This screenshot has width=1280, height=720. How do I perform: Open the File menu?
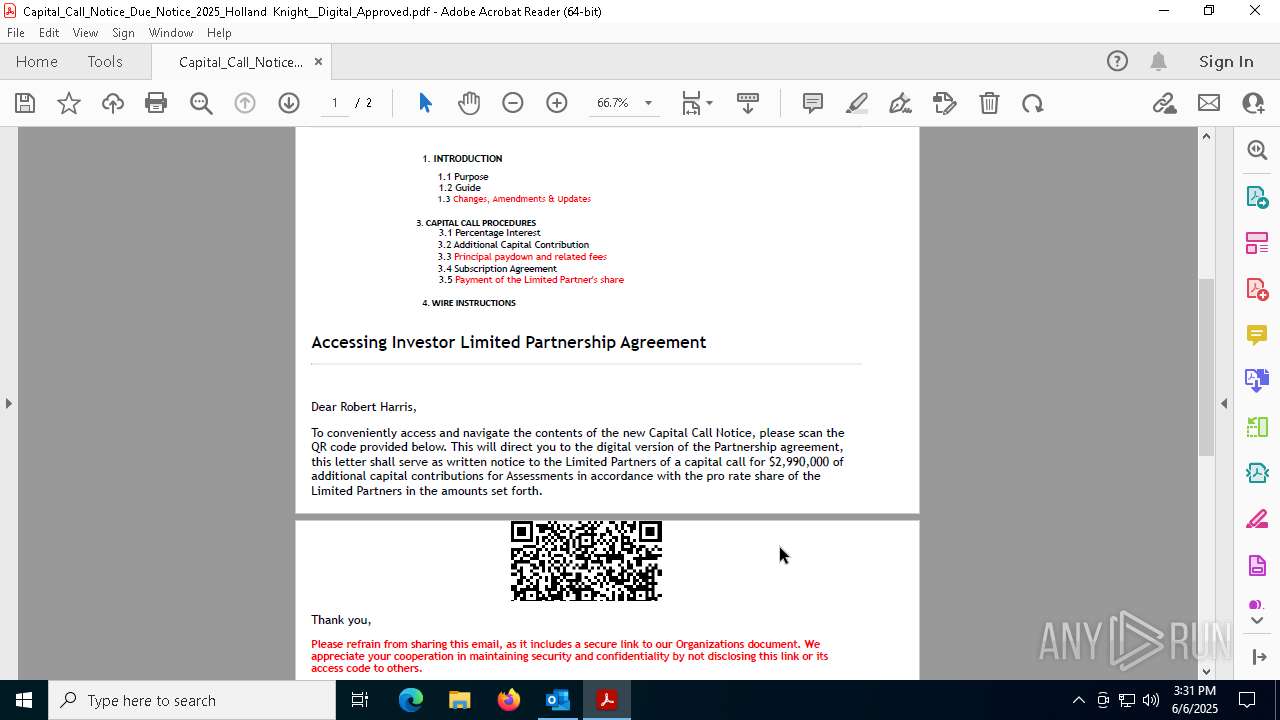(x=16, y=33)
